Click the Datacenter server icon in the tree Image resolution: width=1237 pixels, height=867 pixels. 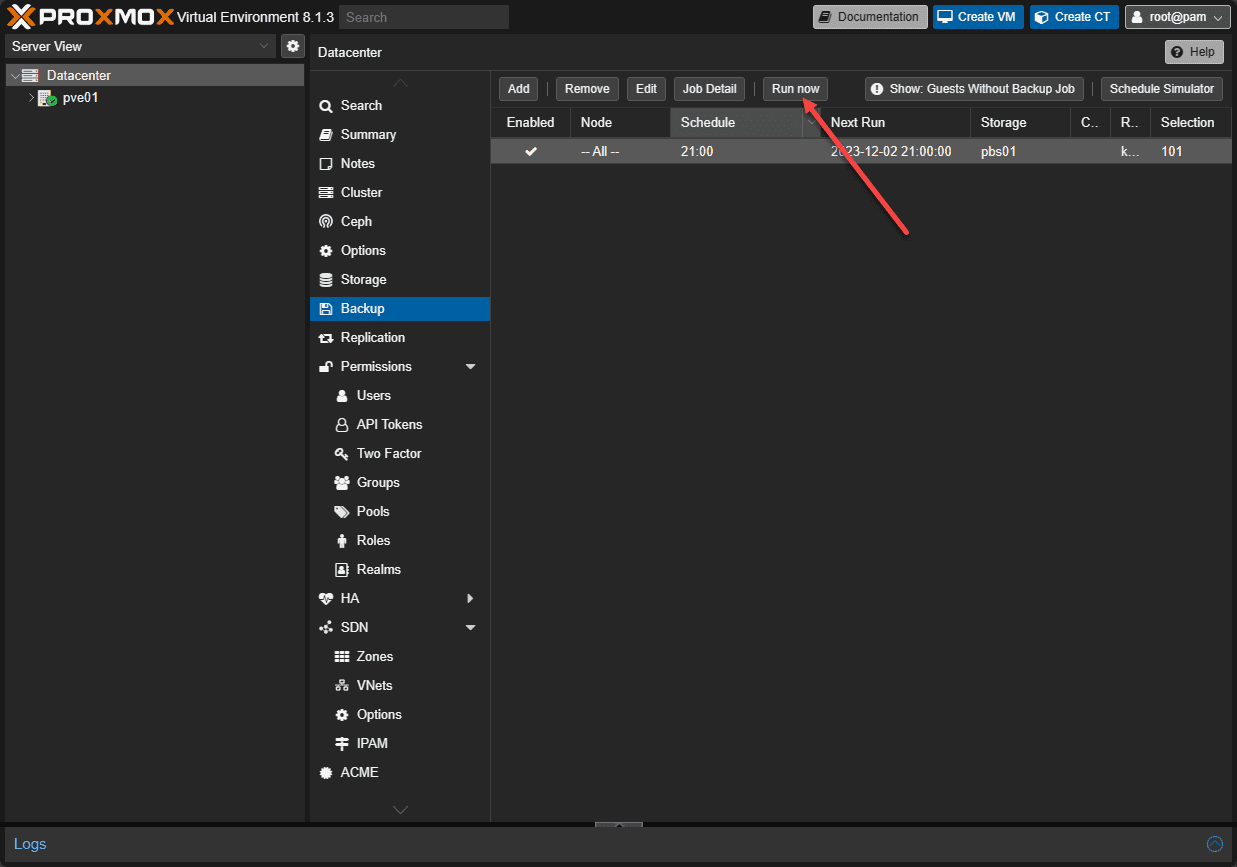point(30,76)
